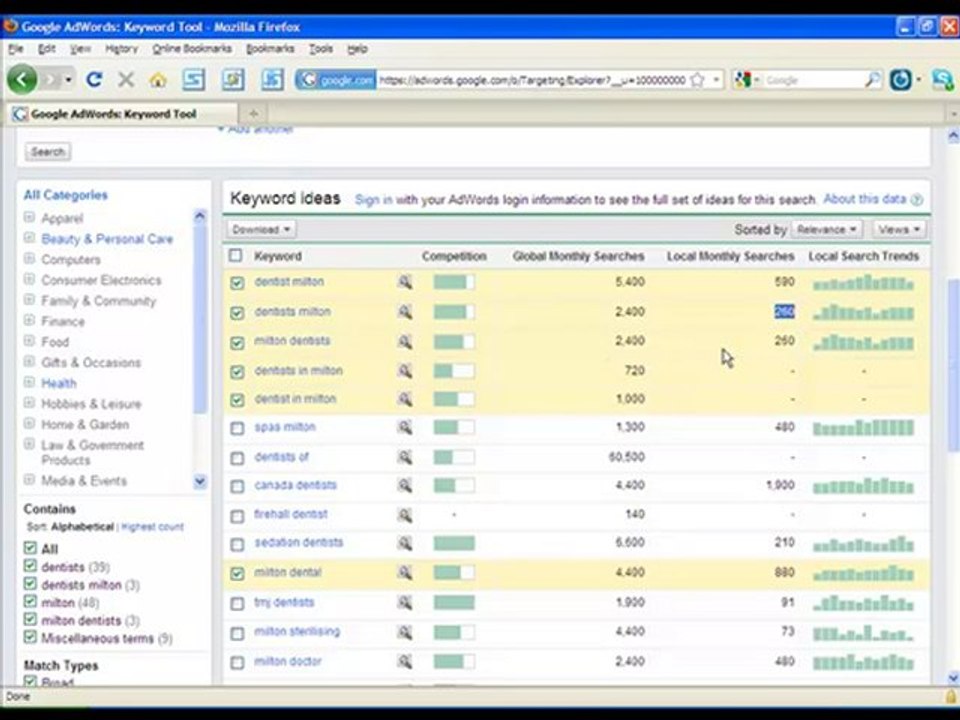
Task: Check the tmj dentists keyword checkbox
Action: pyautogui.click(x=237, y=604)
